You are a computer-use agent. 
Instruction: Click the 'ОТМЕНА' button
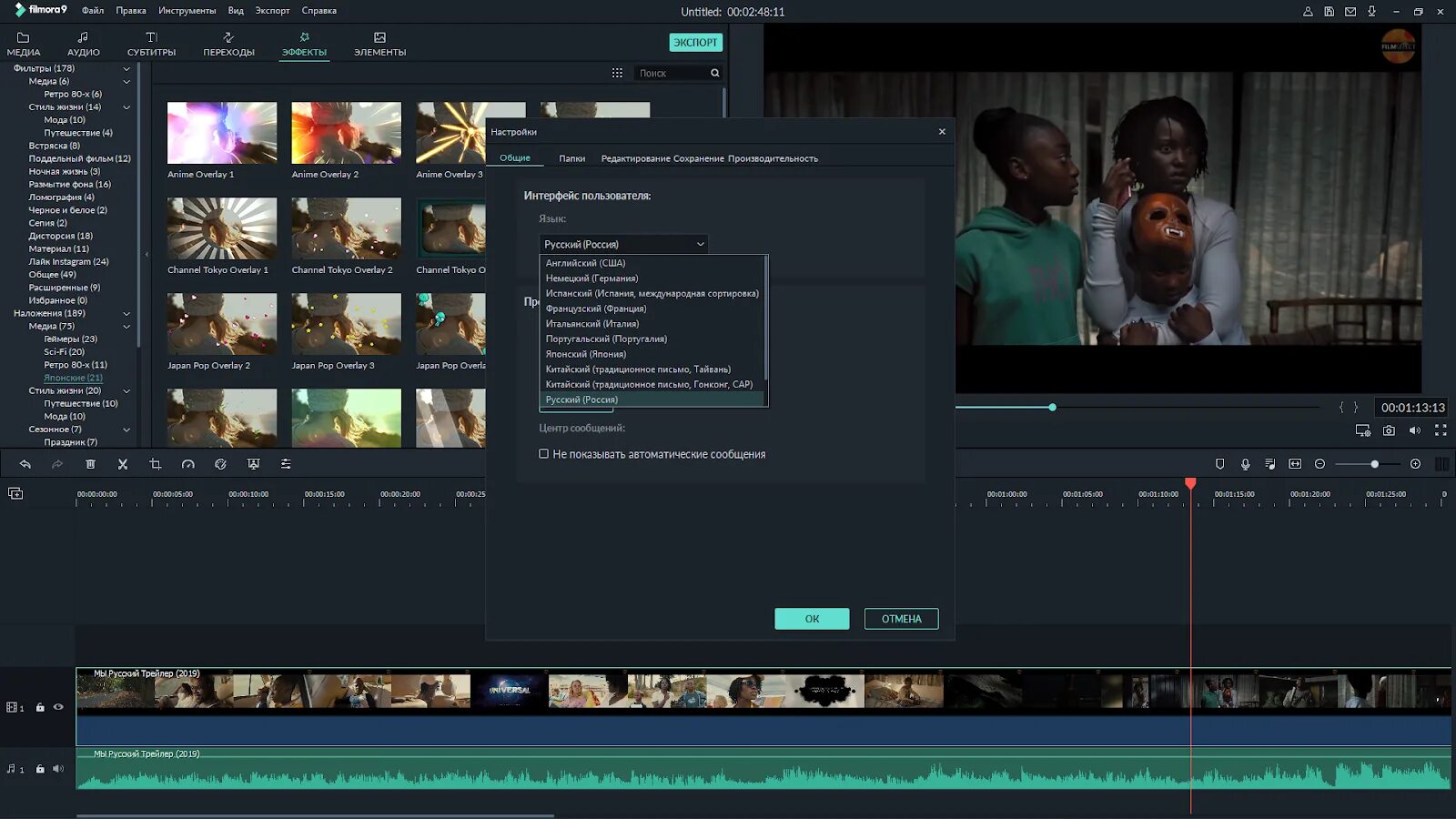click(901, 619)
